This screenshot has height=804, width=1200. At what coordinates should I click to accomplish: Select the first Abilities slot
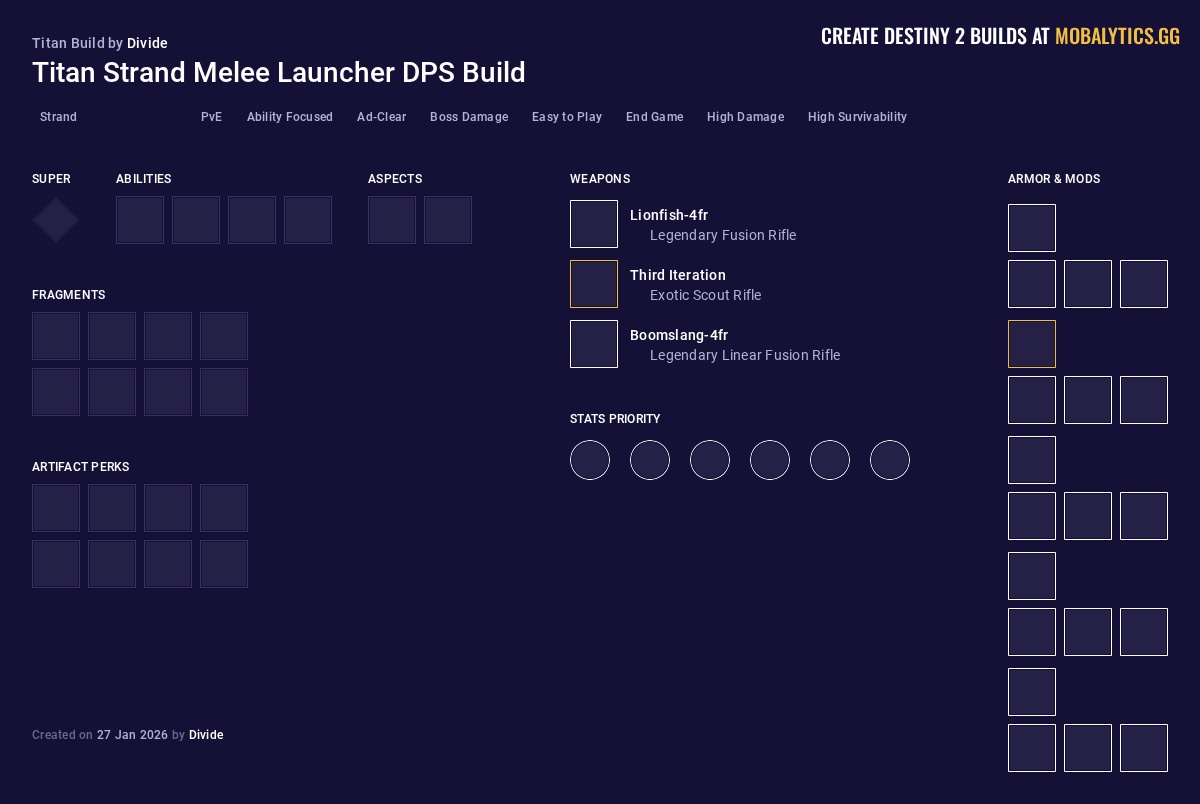coord(140,220)
